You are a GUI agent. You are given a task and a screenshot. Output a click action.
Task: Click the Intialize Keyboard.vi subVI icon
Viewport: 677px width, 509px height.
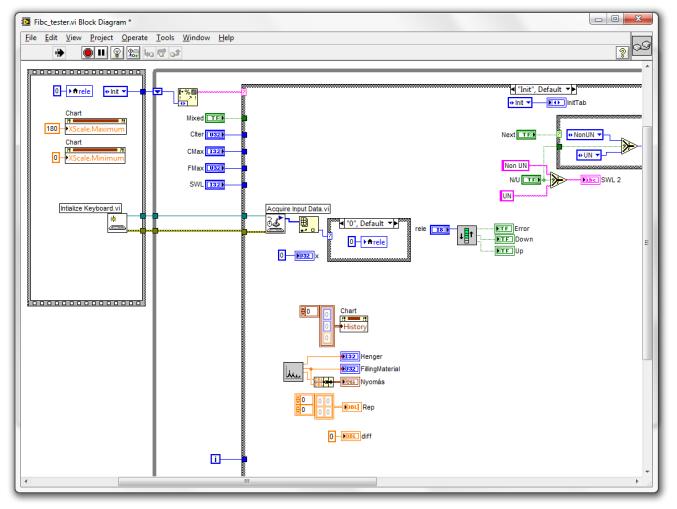pos(117,223)
